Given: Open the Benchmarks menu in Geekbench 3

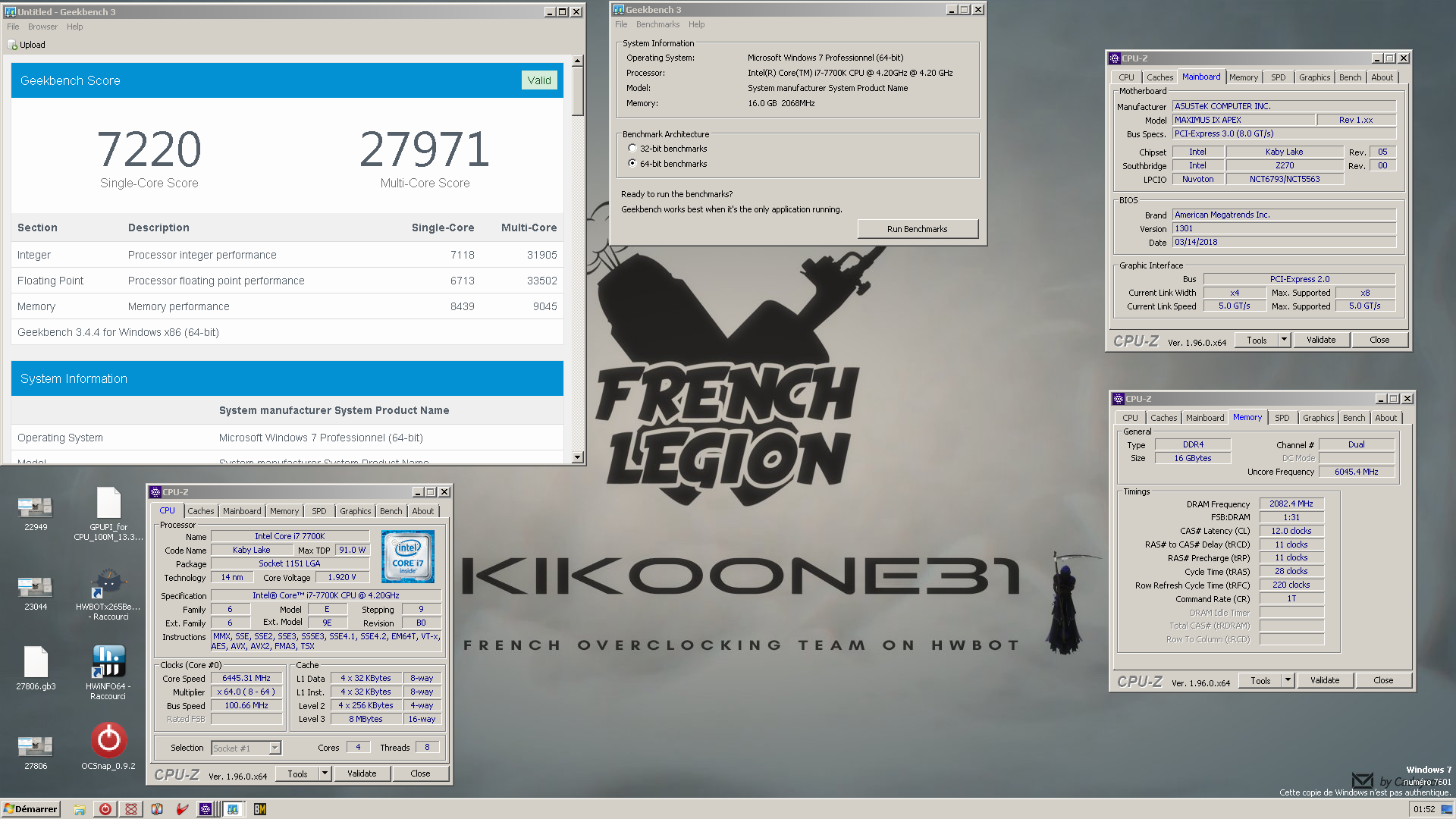Looking at the screenshot, I should click(657, 24).
